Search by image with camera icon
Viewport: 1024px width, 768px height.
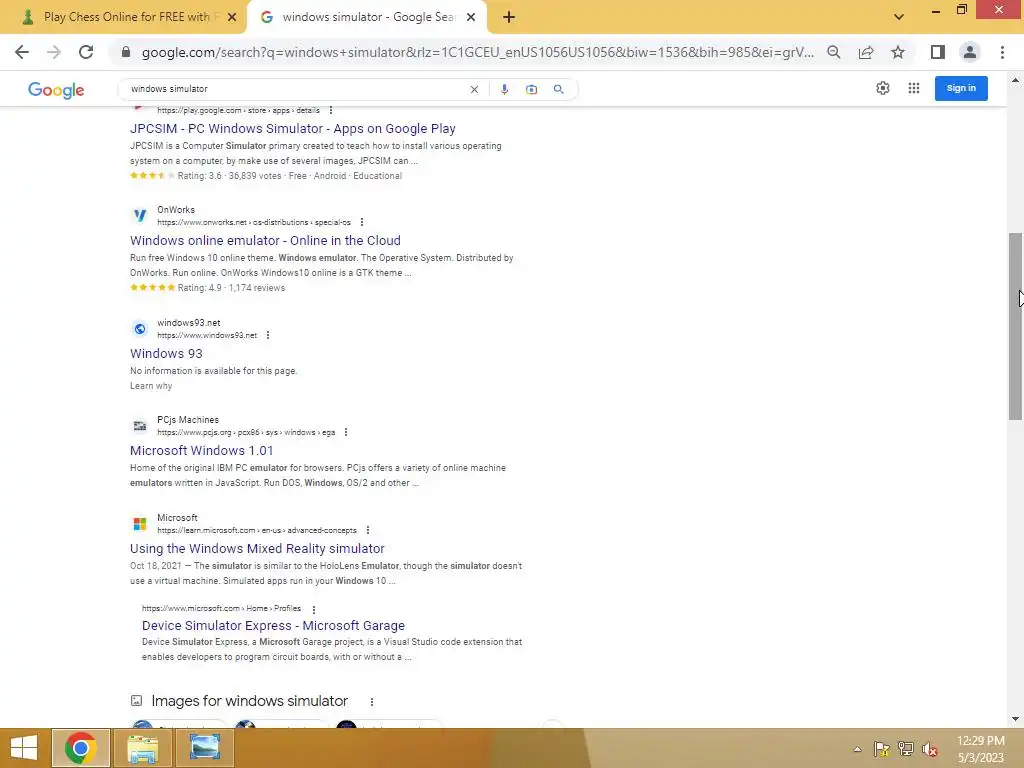[x=532, y=89]
